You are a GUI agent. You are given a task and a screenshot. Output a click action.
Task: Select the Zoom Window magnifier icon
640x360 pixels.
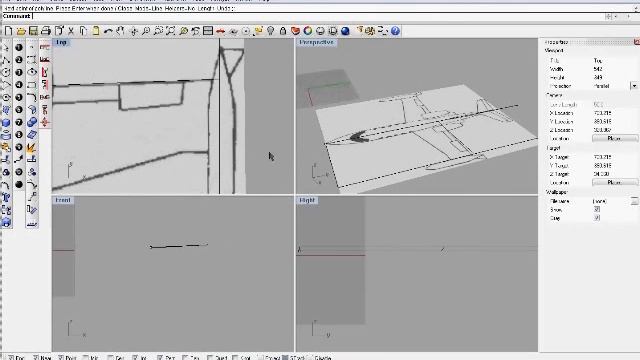coord(158,31)
